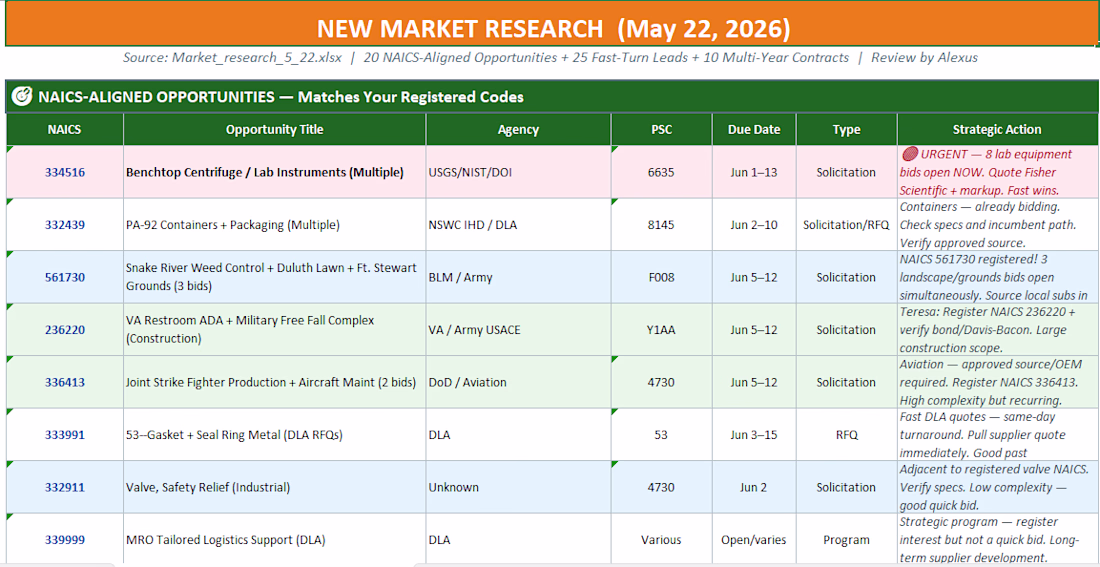Viewport: 1100px width, 567px height.
Task: Select Valve, Safety Relief (Industrial) cell
Action: tap(275, 488)
